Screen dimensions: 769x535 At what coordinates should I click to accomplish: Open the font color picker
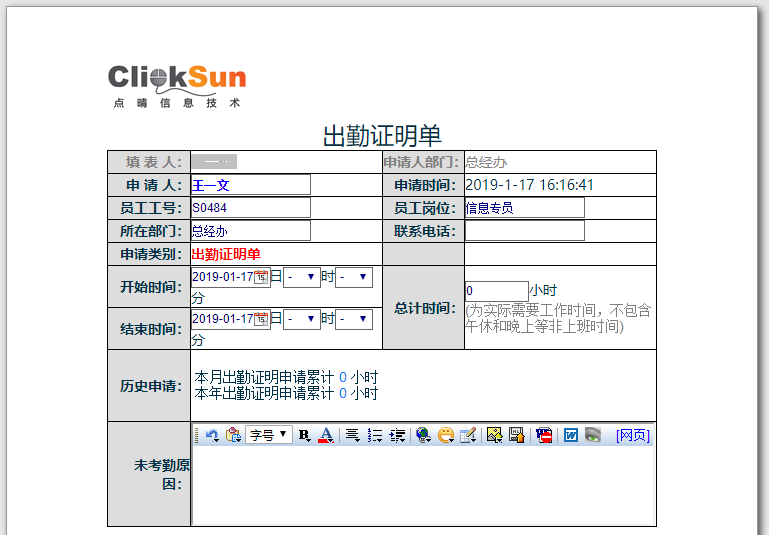coord(325,435)
